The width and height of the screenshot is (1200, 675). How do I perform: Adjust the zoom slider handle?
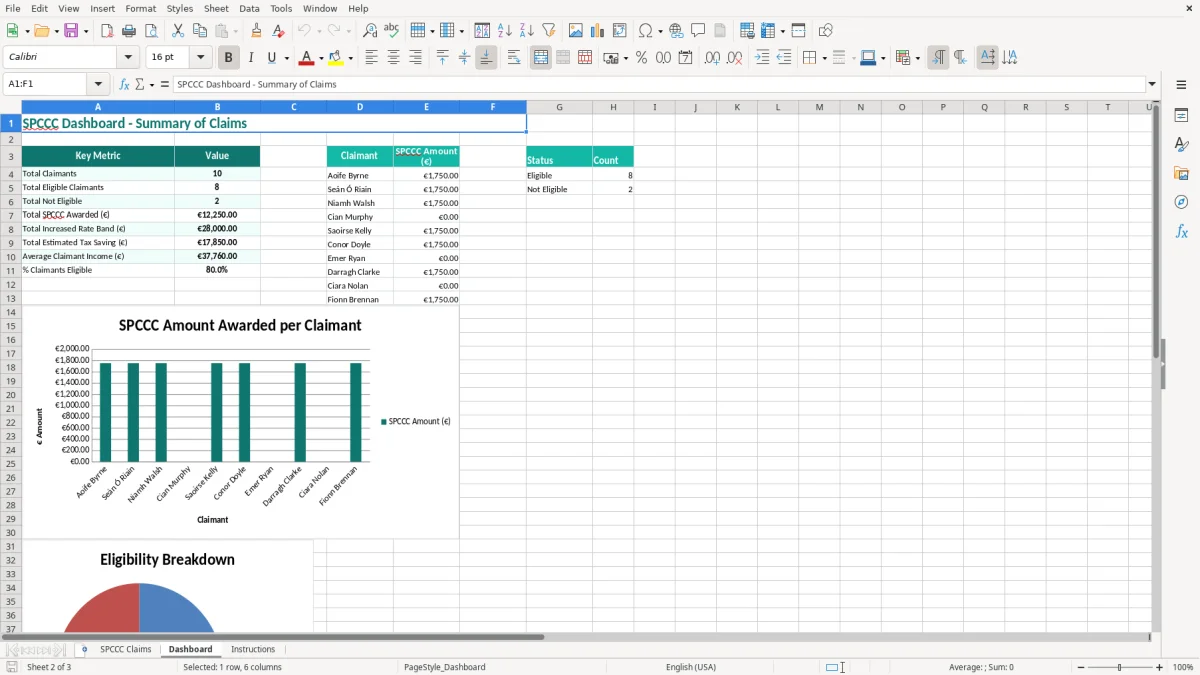[x=1120, y=667]
